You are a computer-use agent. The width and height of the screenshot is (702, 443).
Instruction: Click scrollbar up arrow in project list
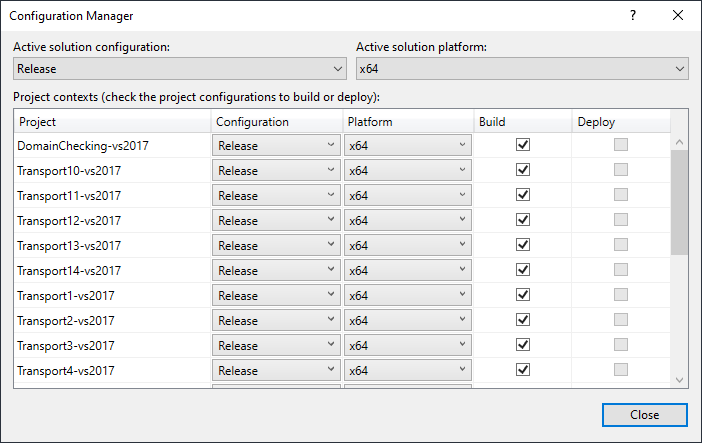click(x=679, y=142)
